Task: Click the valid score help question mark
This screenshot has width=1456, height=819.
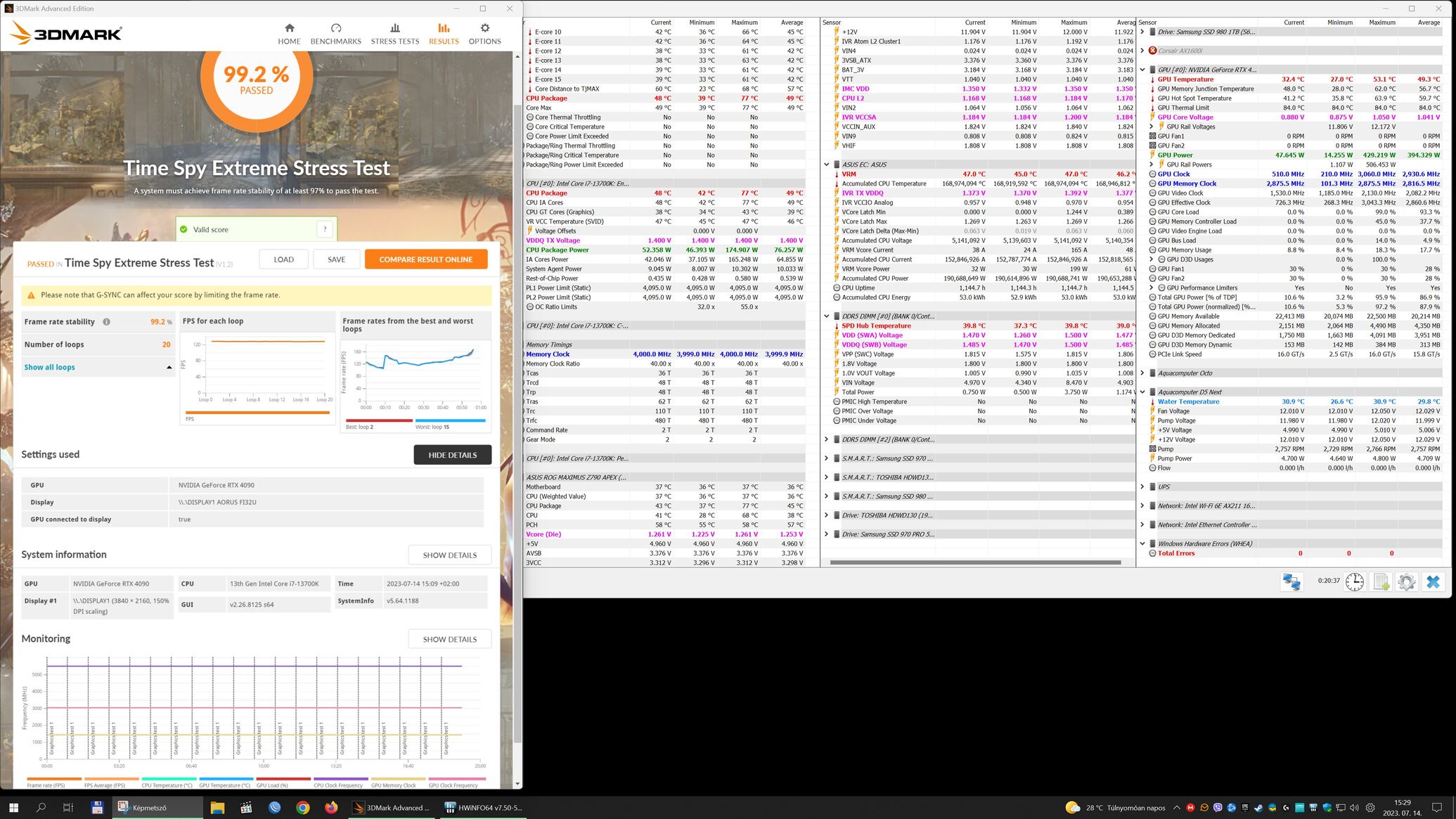Action: [x=325, y=229]
